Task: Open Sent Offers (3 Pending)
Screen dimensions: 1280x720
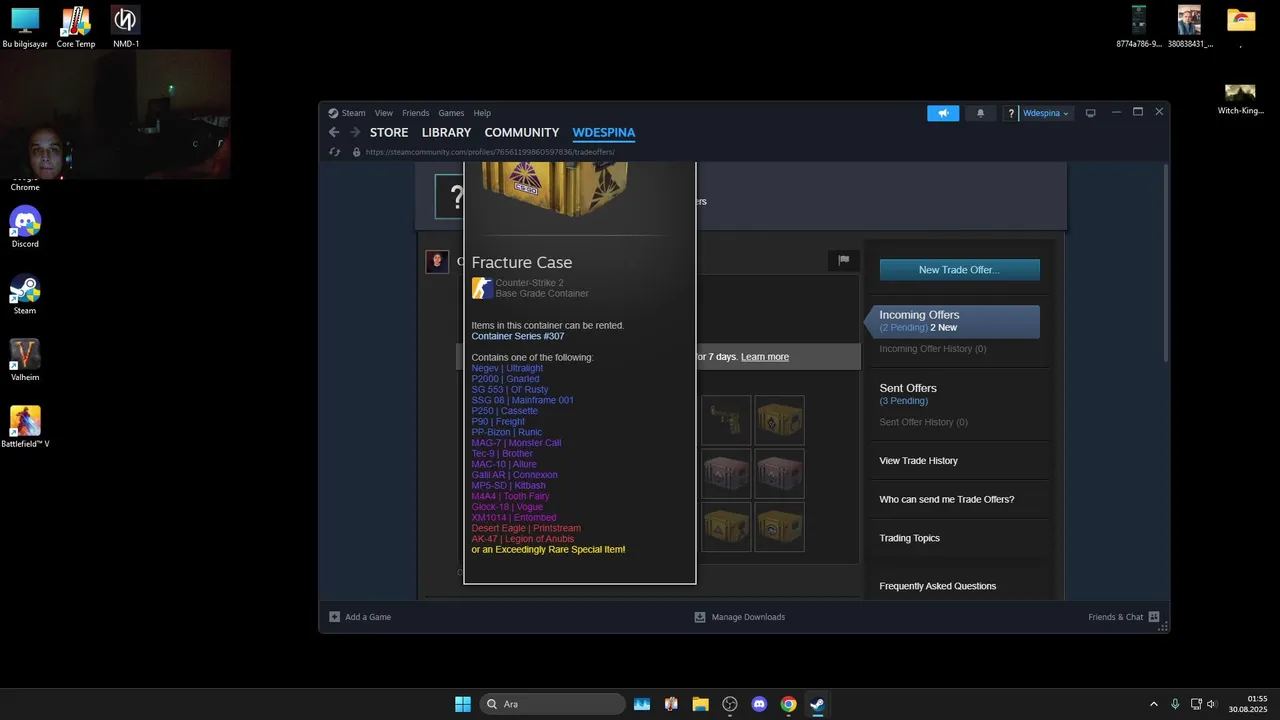Action: click(908, 394)
